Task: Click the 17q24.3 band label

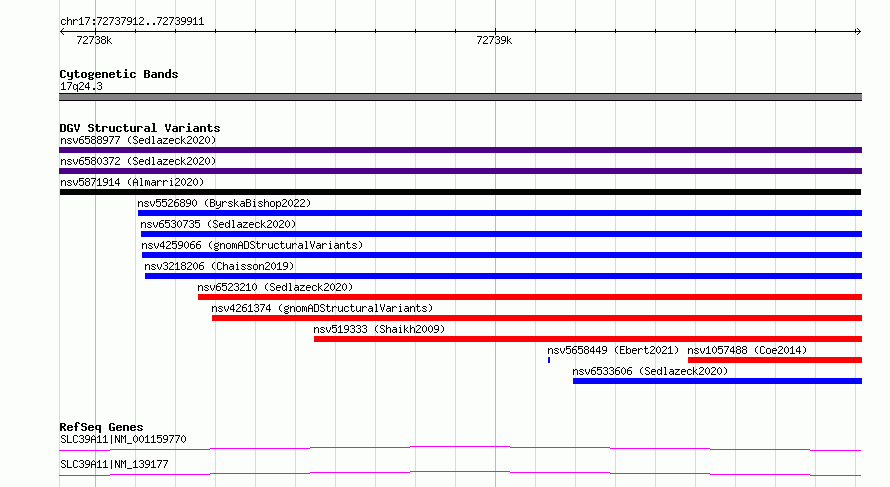Action: [81, 86]
